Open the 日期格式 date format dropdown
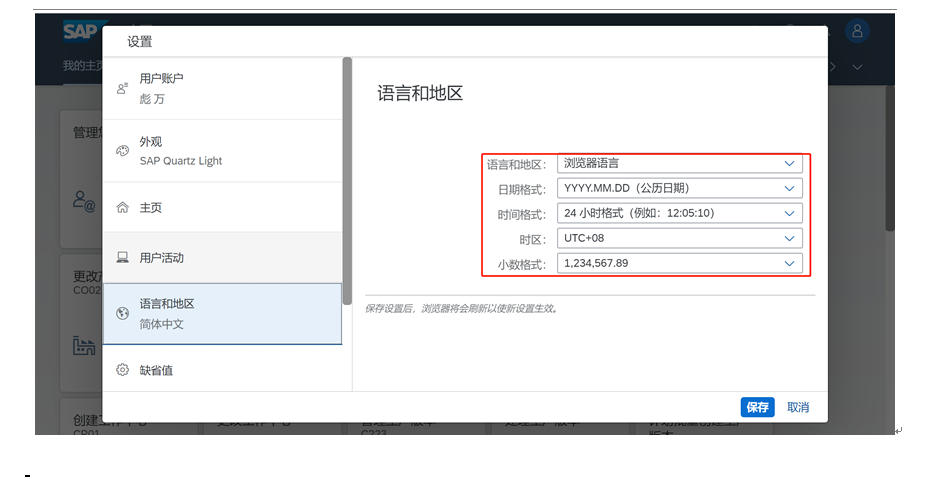The width and height of the screenshot is (950, 477). [x=789, y=188]
